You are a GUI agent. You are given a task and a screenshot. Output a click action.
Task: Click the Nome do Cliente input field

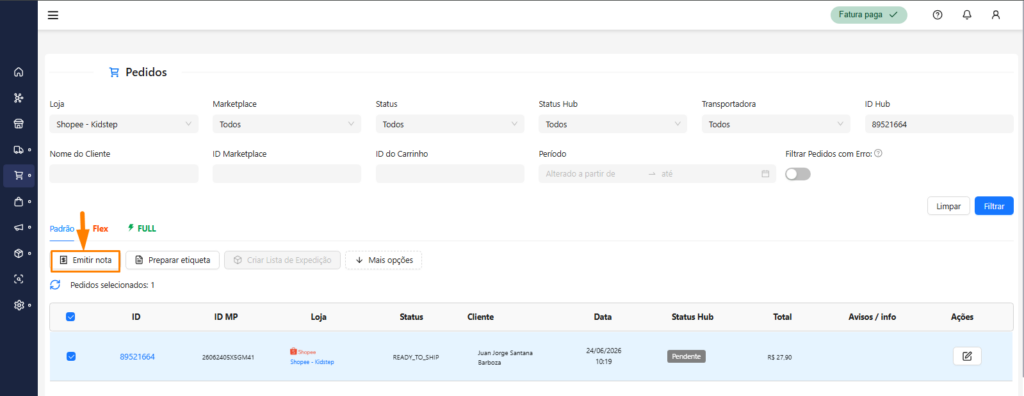click(x=124, y=174)
